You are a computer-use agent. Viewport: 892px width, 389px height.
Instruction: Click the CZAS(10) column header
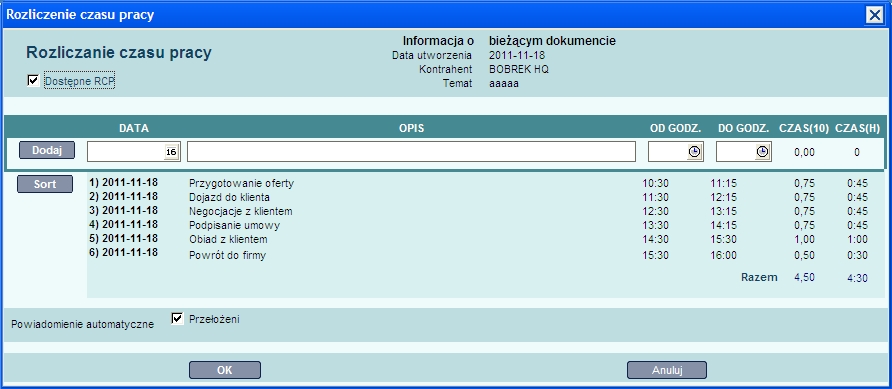pyautogui.click(x=804, y=129)
